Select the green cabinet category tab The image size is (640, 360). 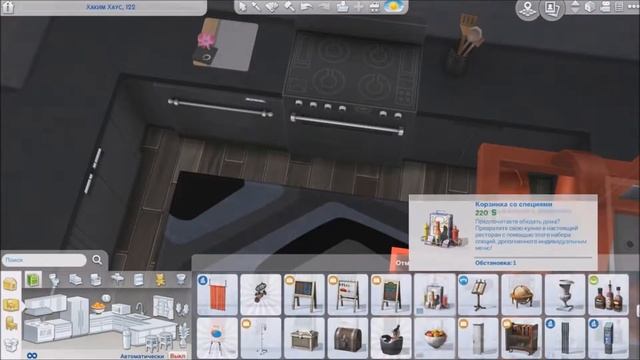point(33,280)
